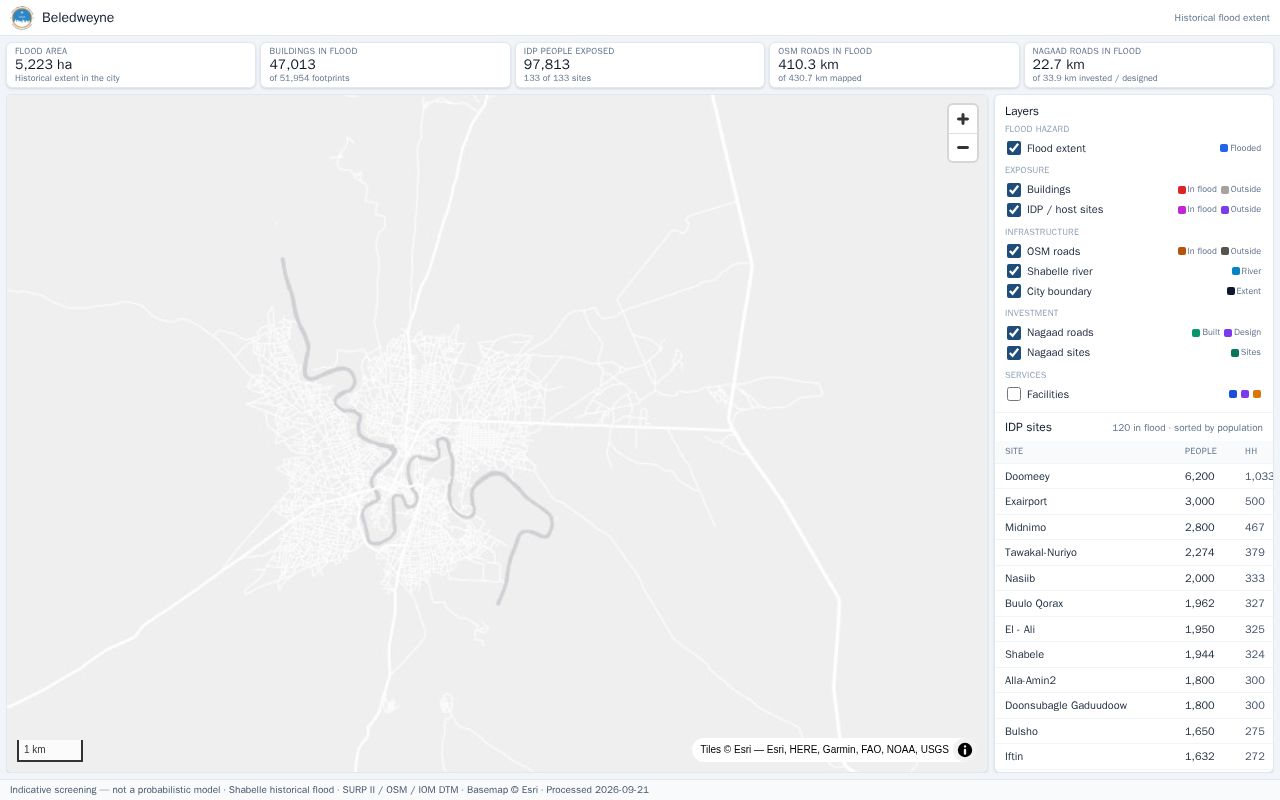
Task: Hide the IDP / host sites layer
Action: 1014,210
